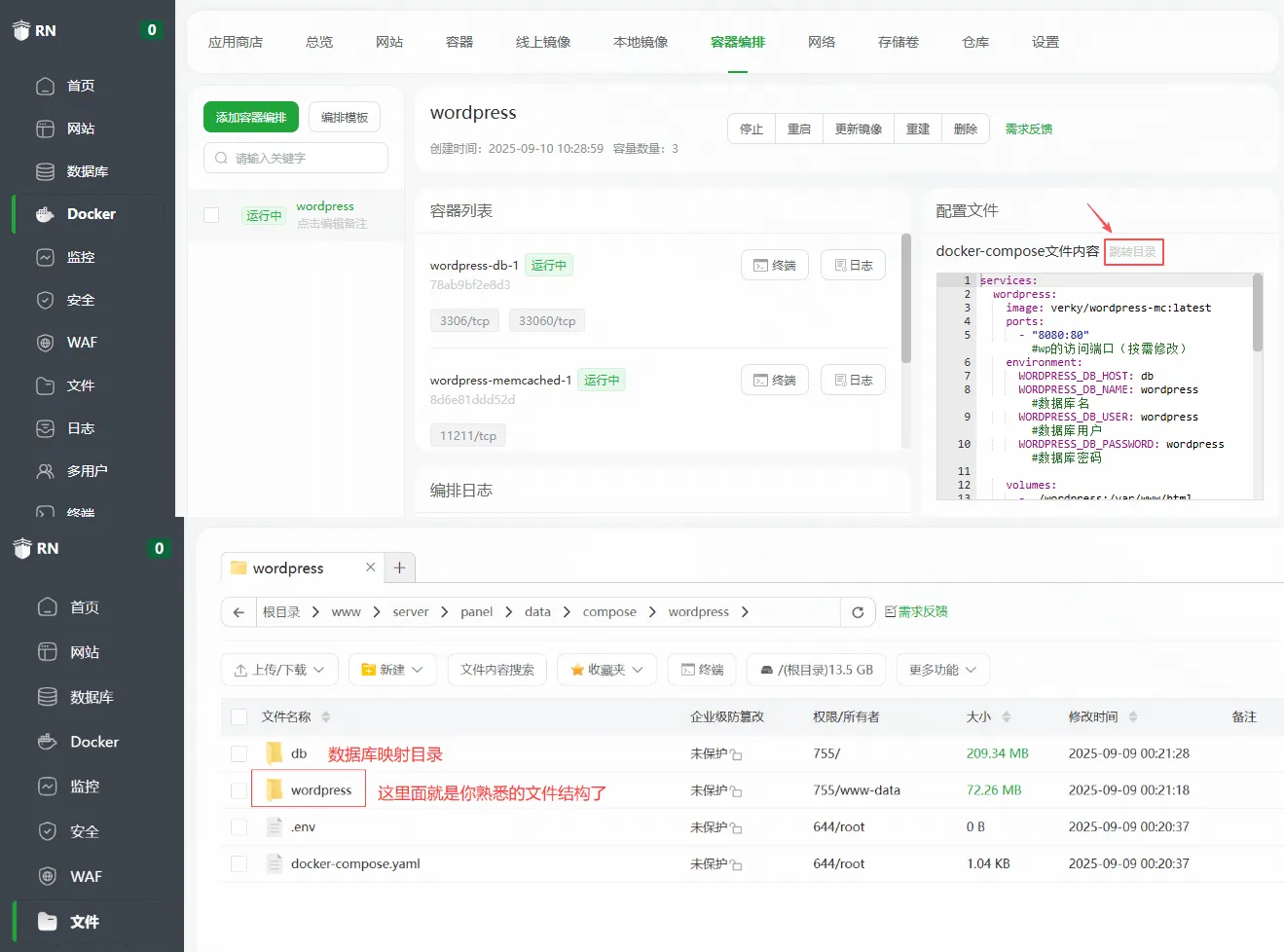Click 更新镜像 for the wordpress compose
The image size is (1284, 952).
click(x=859, y=128)
